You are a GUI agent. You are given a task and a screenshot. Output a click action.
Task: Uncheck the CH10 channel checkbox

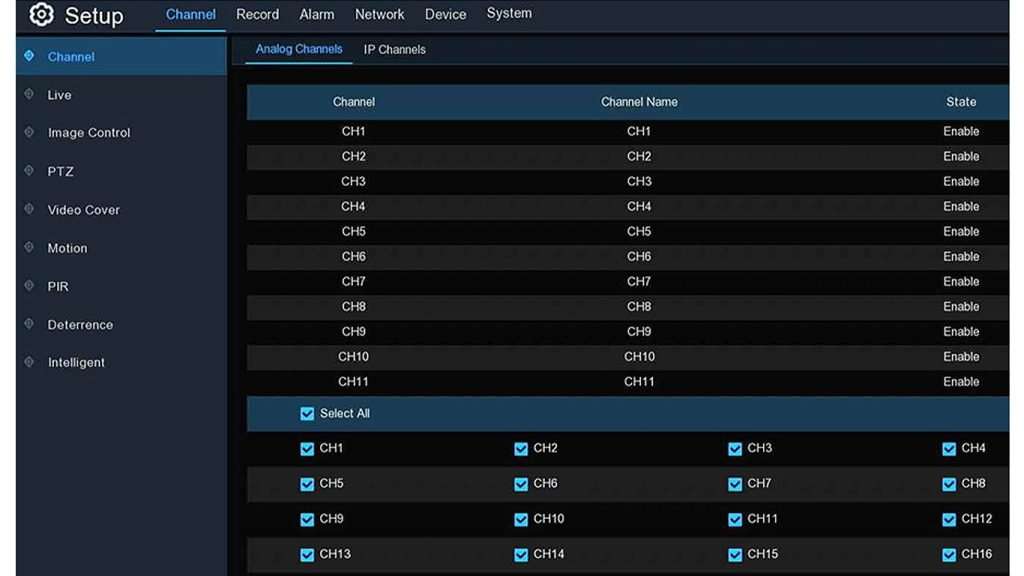[x=521, y=518]
